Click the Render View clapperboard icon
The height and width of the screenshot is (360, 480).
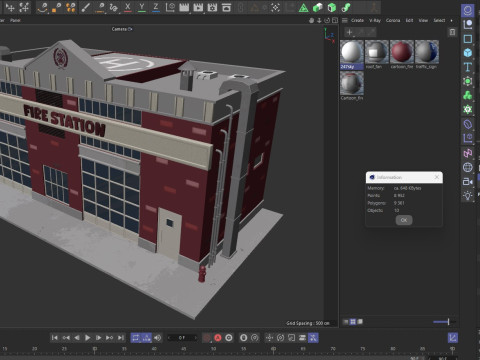(x=184, y=7)
